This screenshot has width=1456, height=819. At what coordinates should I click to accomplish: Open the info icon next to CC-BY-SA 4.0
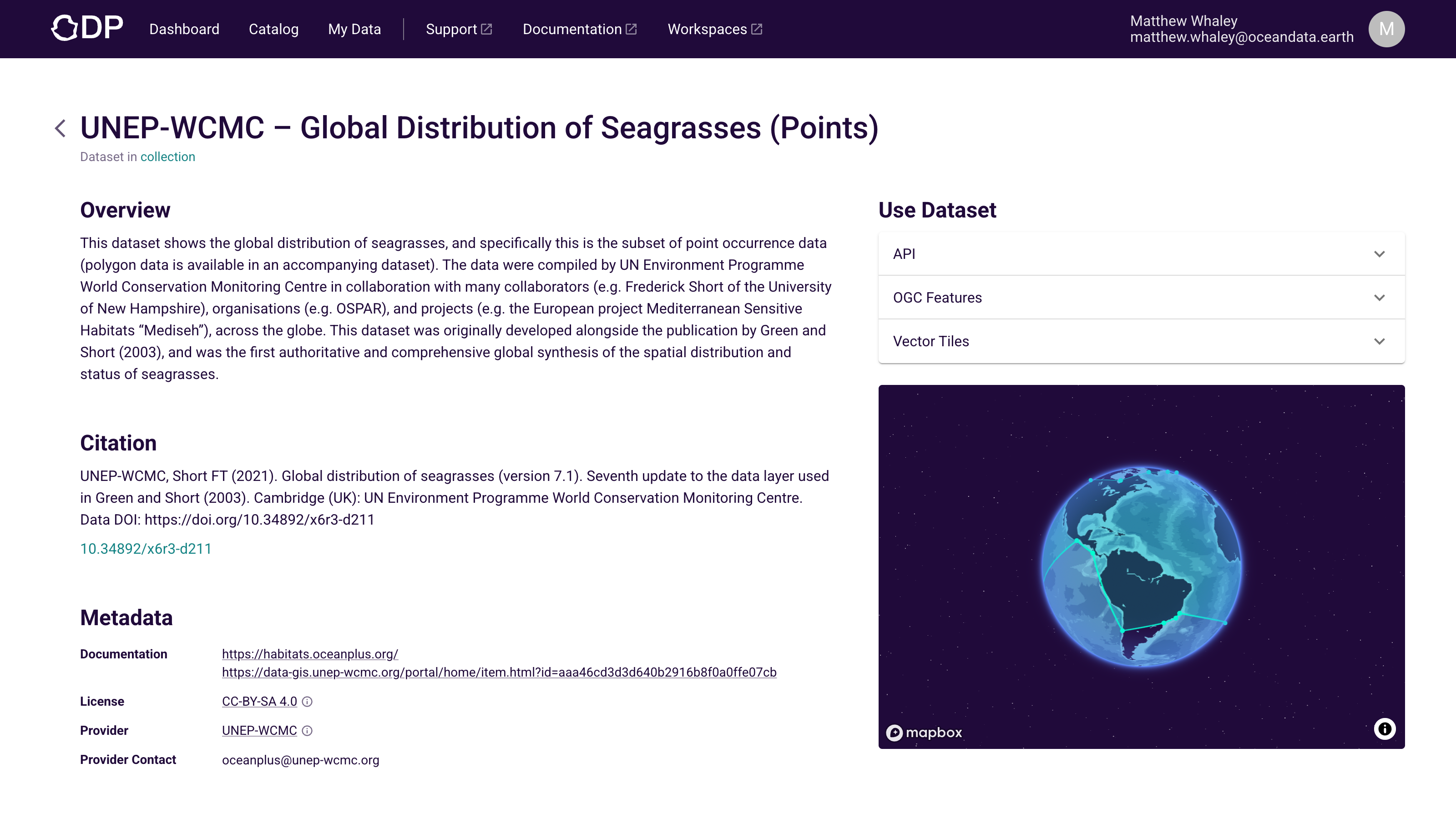point(307,702)
